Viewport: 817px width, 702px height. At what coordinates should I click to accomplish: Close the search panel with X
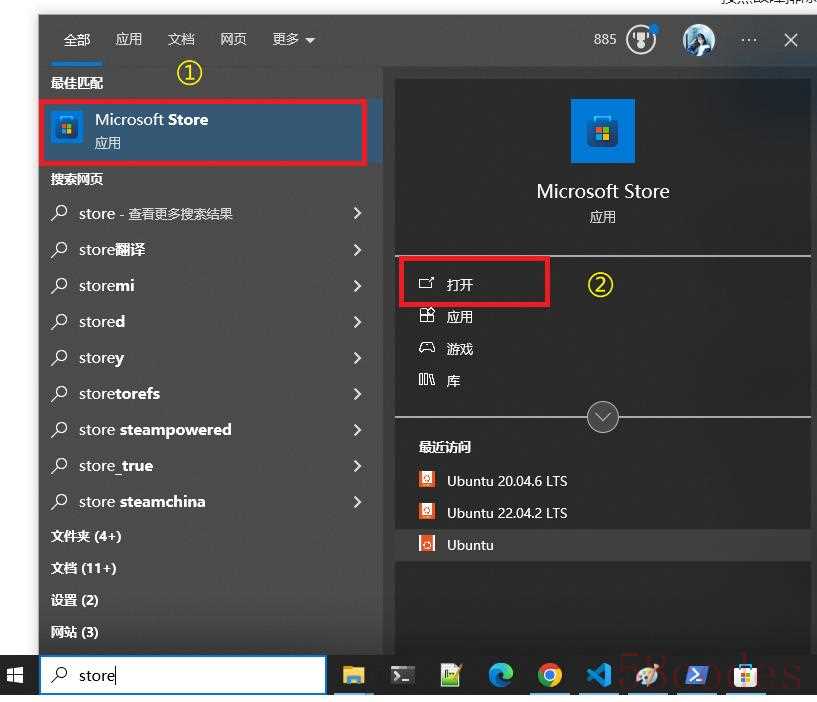790,40
